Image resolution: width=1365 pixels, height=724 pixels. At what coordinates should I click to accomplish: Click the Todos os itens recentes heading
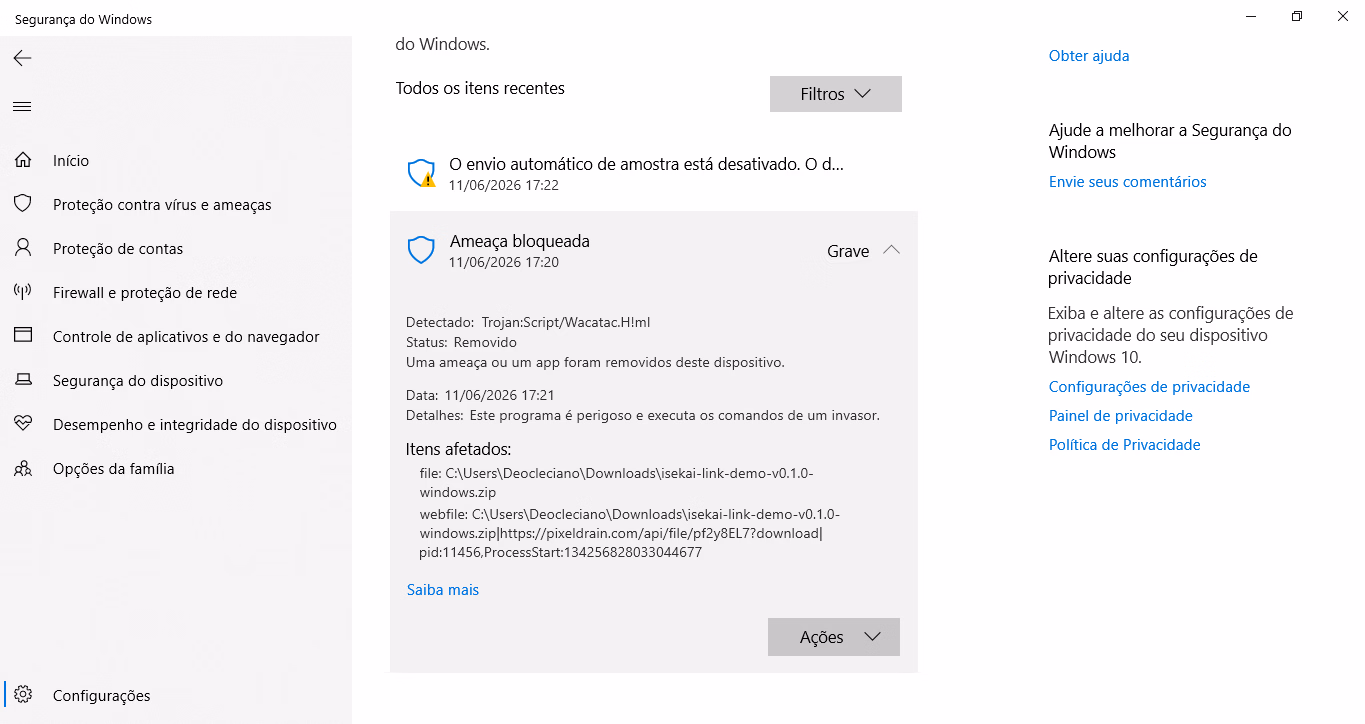[480, 88]
